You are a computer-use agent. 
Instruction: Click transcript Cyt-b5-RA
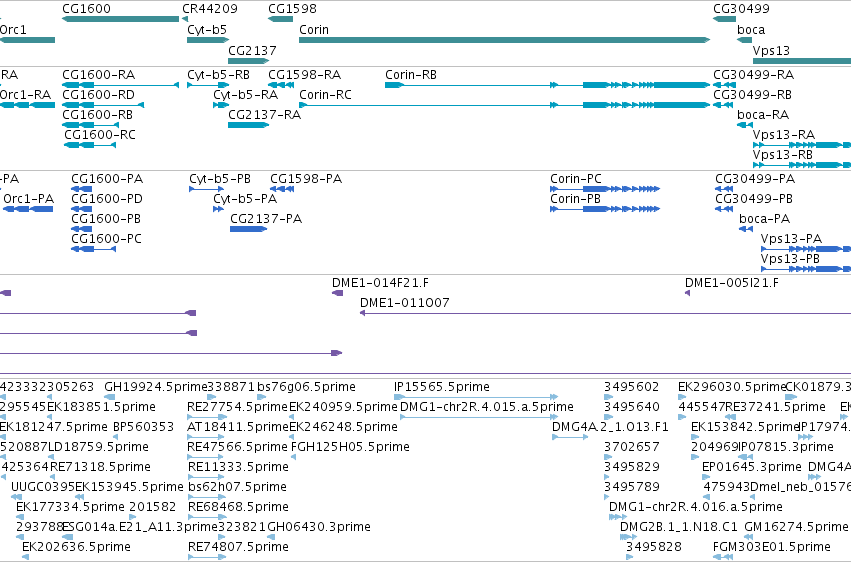click(221, 105)
